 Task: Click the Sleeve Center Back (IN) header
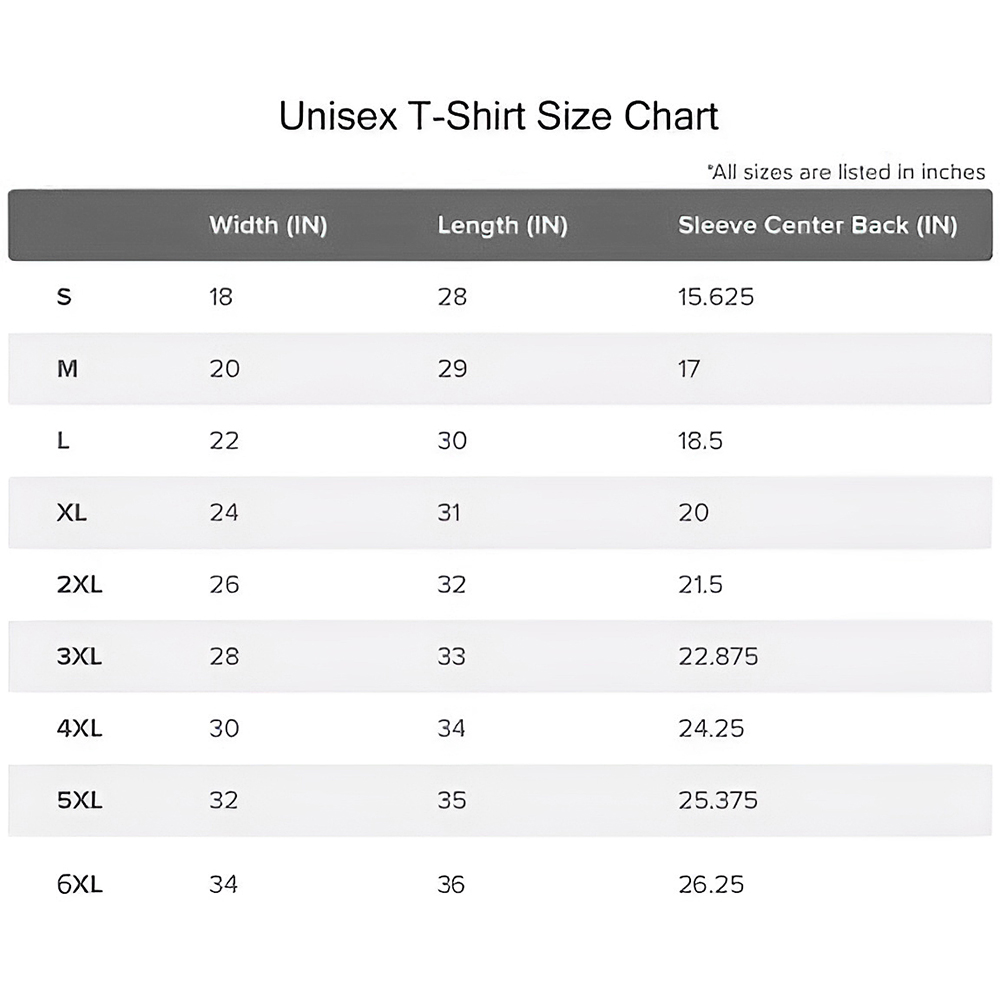point(817,225)
